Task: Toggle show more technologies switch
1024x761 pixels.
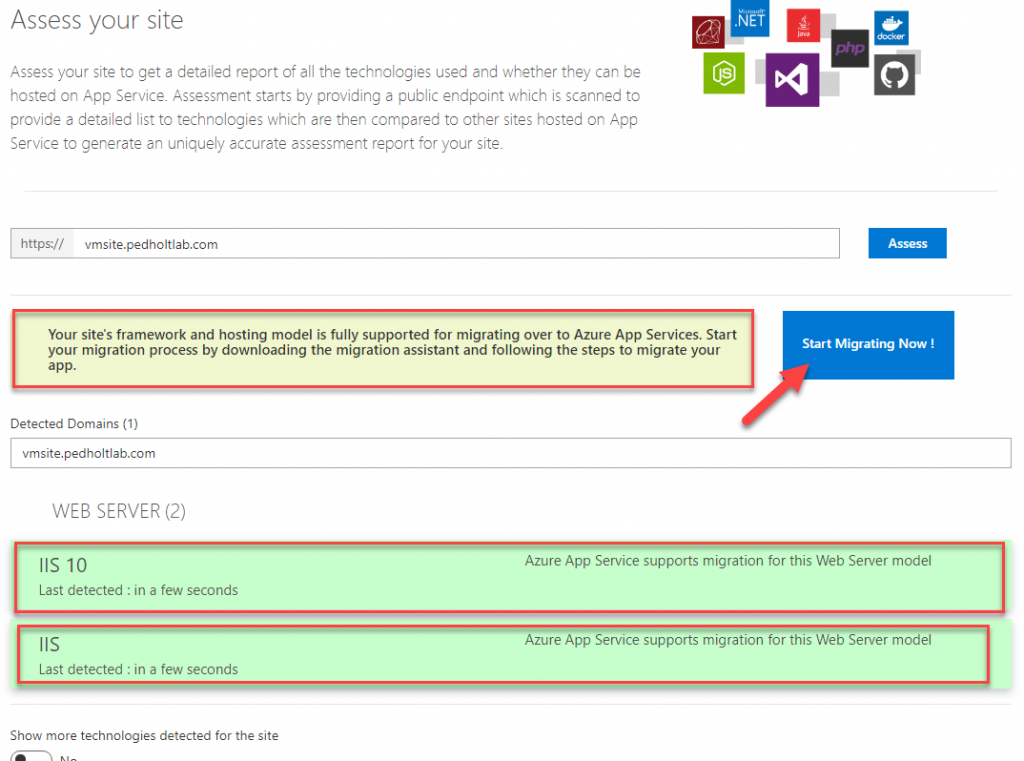Action: pos(31,756)
